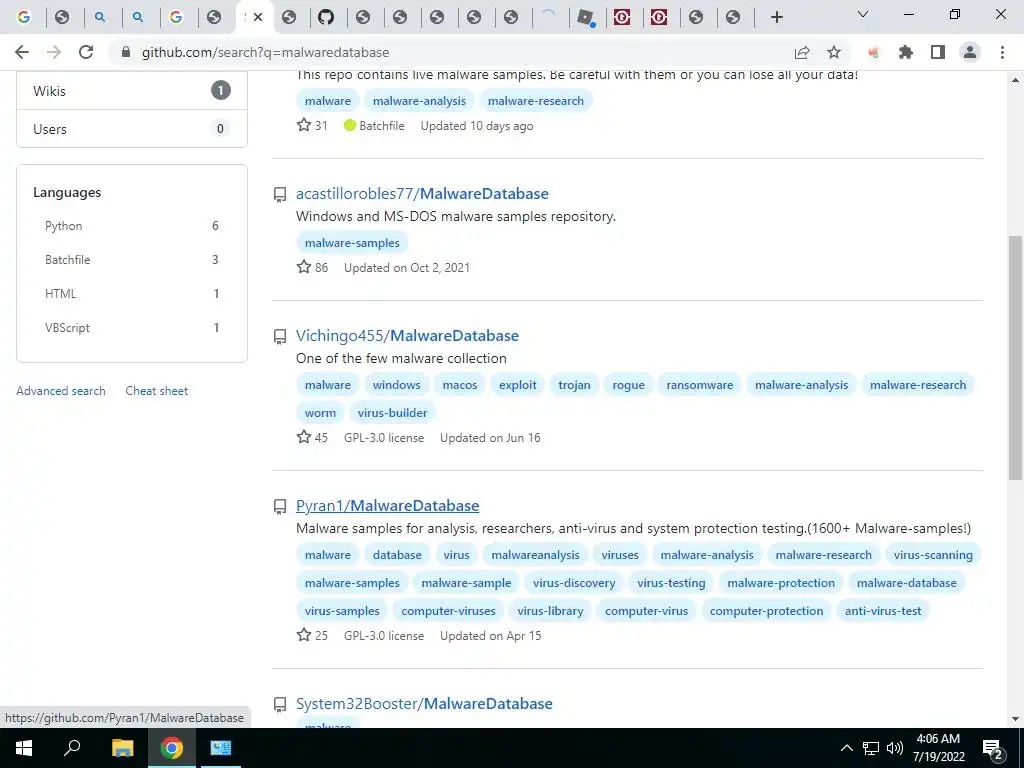Filter results by Users
The image size is (1024, 768).
pos(132,129)
